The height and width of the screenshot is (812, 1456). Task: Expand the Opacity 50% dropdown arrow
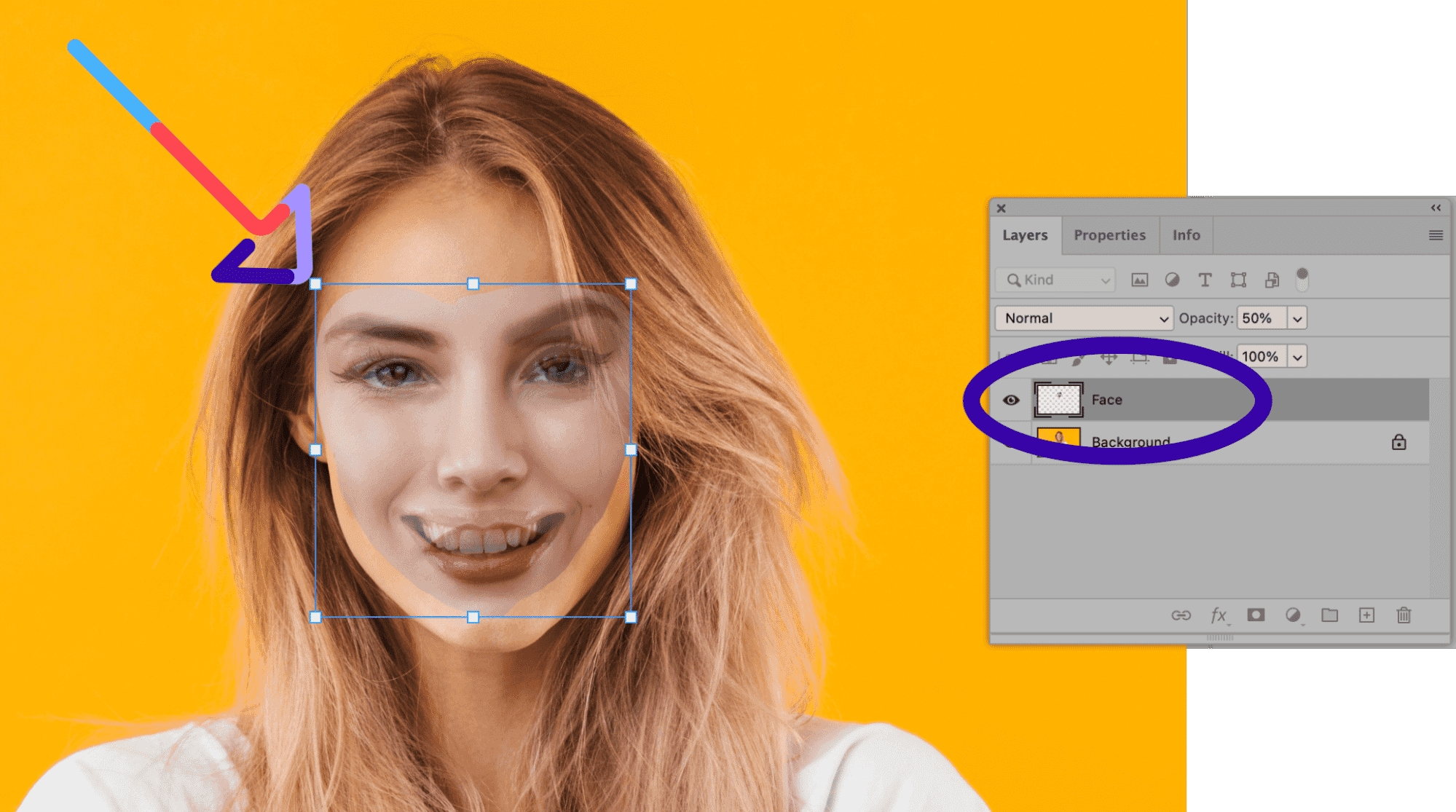(x=1297, y=319)
